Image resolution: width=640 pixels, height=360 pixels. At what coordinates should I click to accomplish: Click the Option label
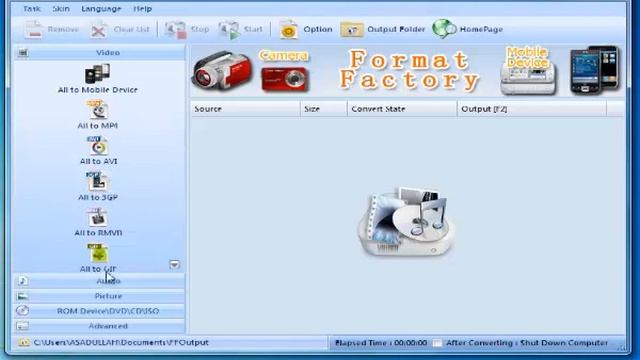click(318, 29)
